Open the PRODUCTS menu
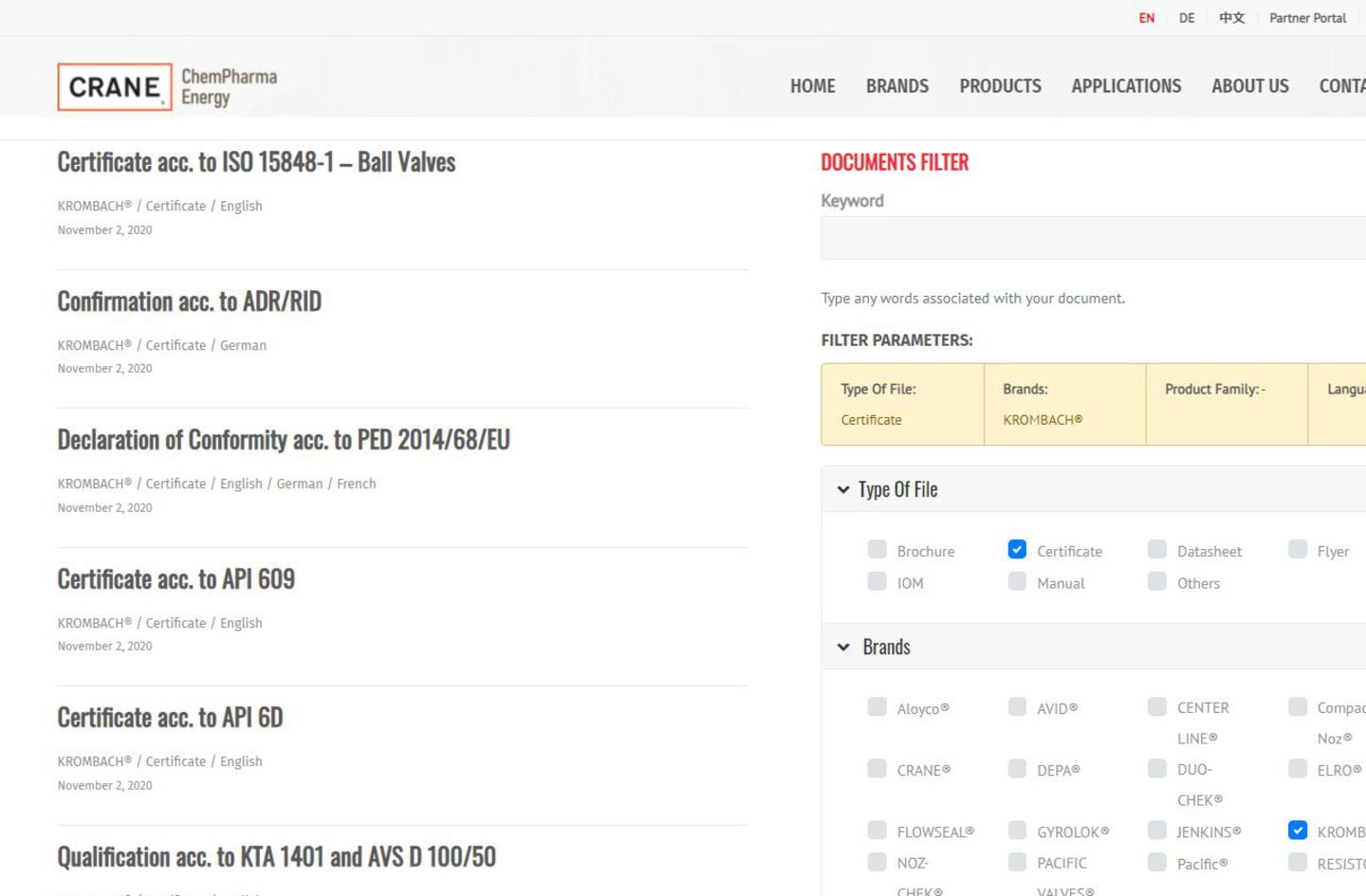Image resolution: width=1366 pixels, height=896 pixels. point(1000,86)
